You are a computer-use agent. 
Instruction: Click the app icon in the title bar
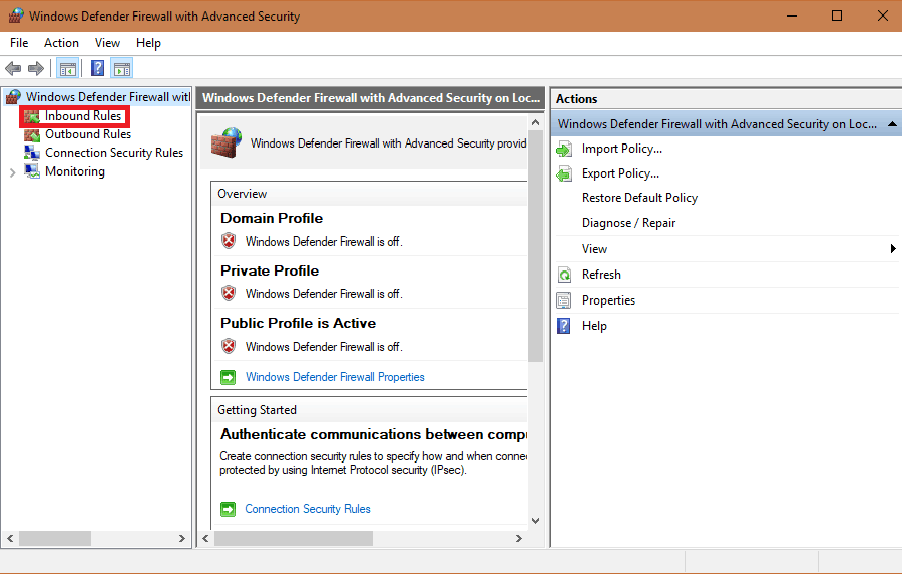pos(16,16)
